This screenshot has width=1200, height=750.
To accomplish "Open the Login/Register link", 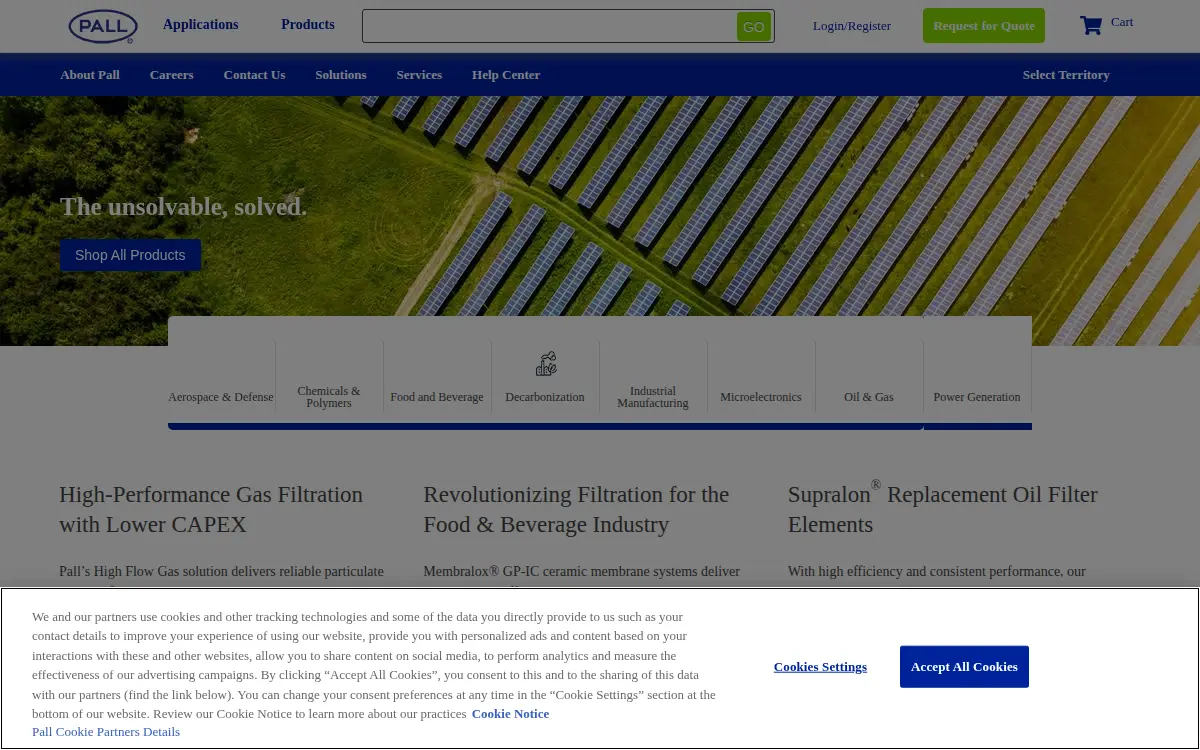I will [x=852, y=26].
